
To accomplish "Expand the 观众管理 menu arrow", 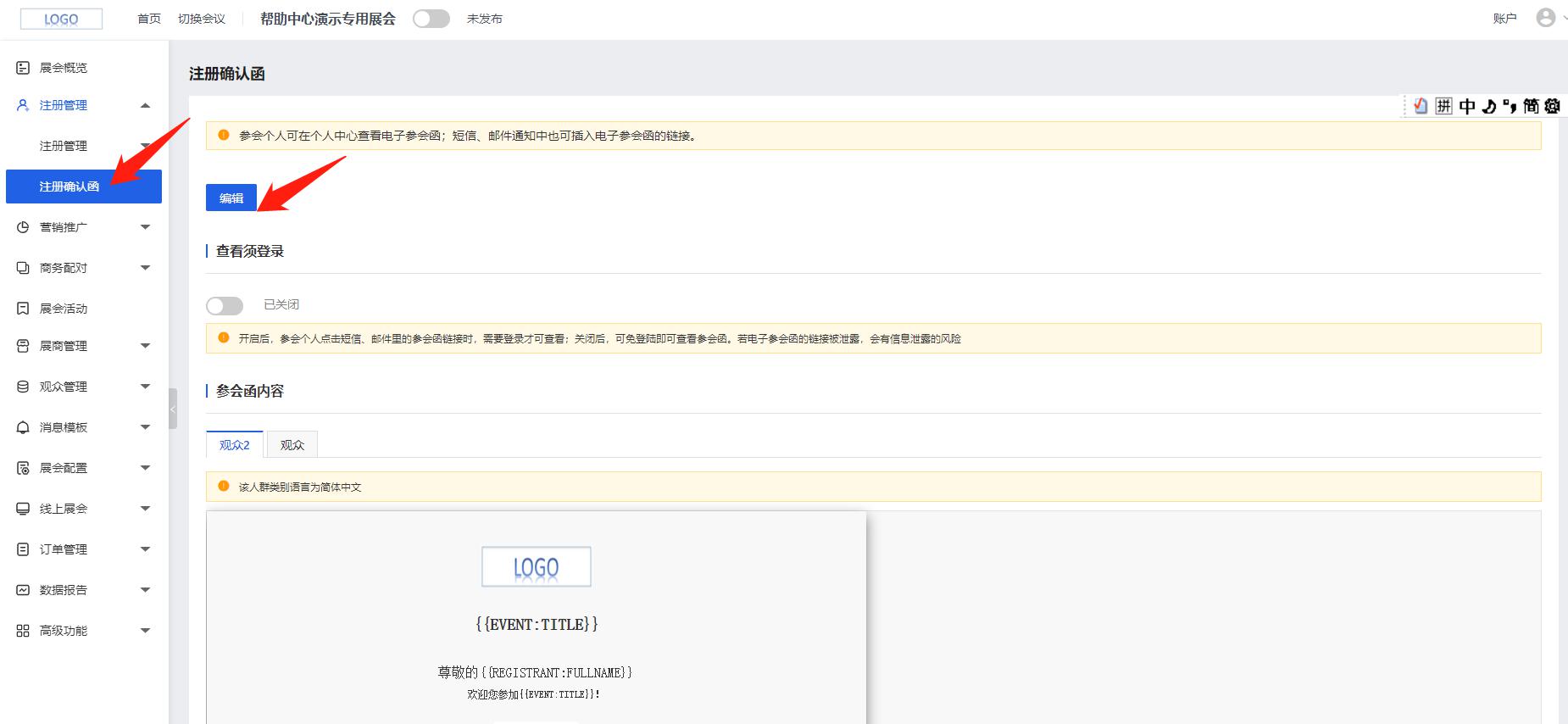I will 145,387.
